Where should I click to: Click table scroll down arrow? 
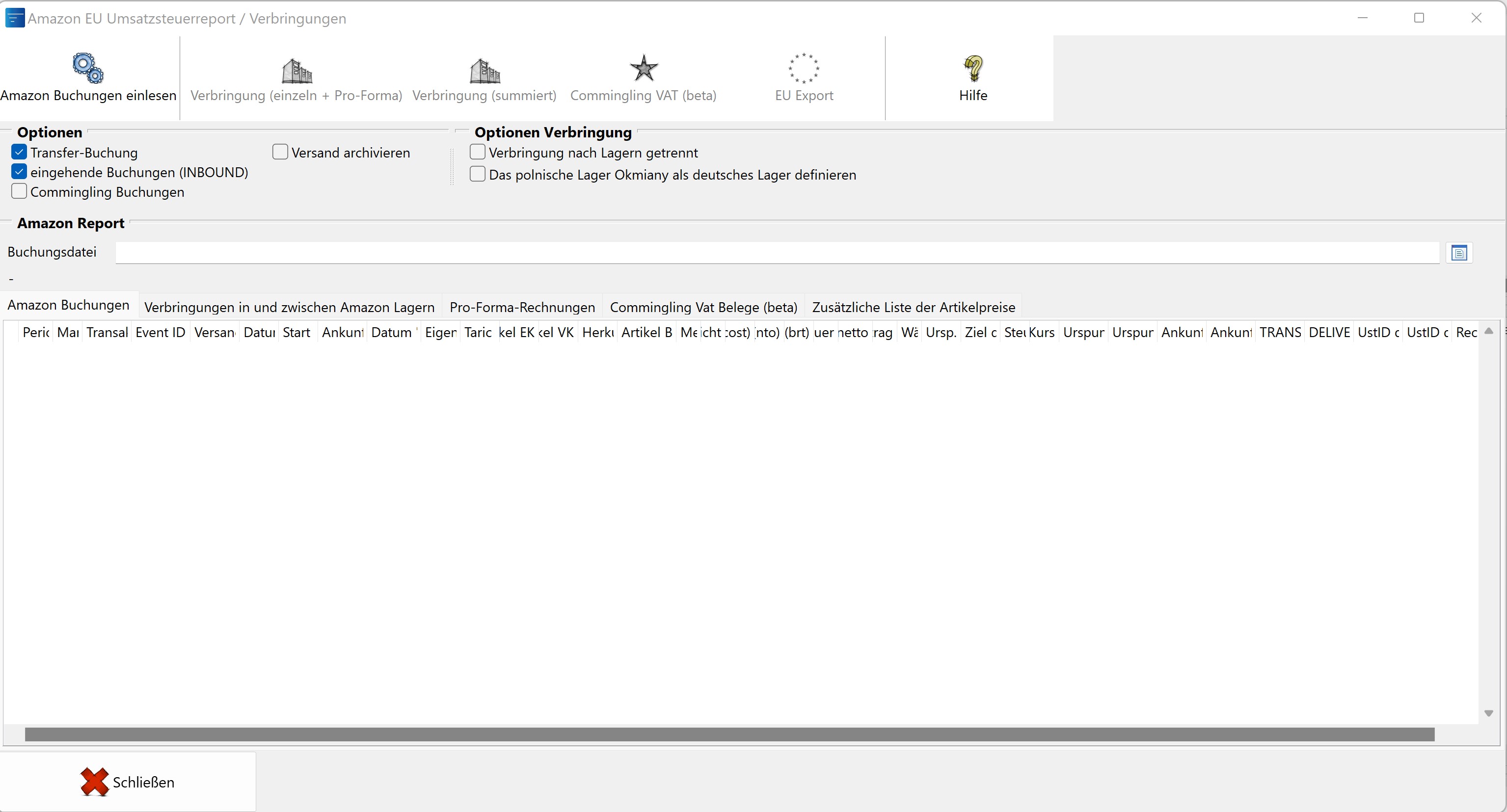pyautogui.click(x=1489, y=713)
